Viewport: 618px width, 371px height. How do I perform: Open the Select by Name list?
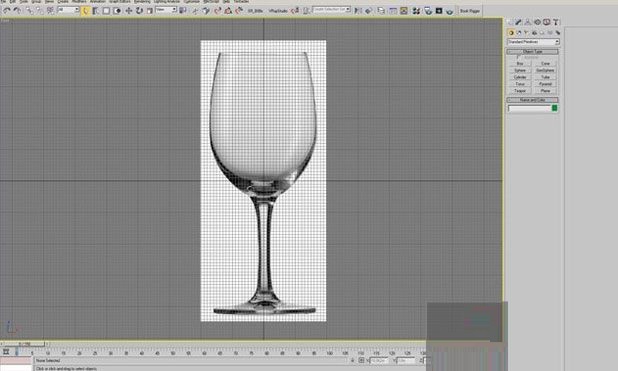click(x=95, y=11)
